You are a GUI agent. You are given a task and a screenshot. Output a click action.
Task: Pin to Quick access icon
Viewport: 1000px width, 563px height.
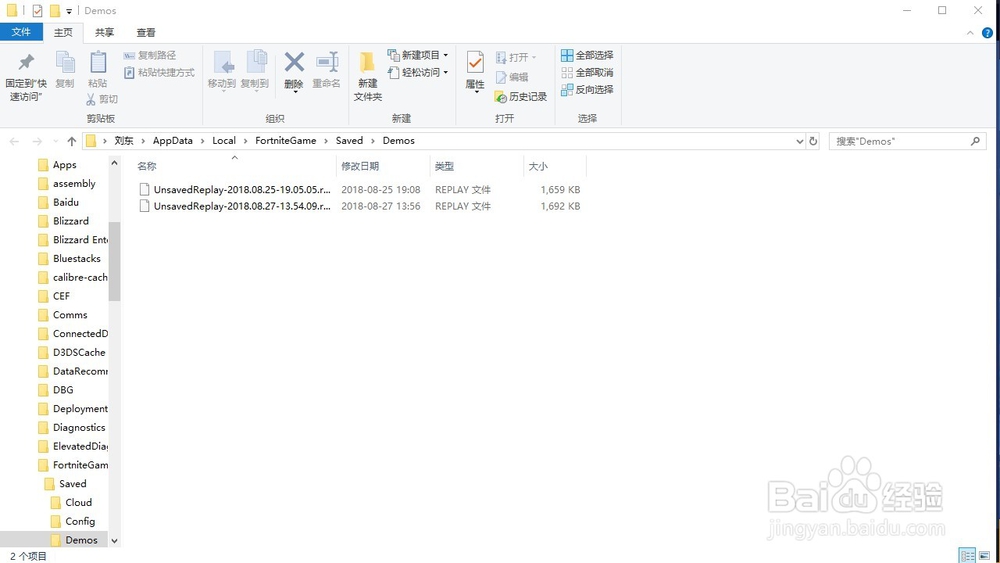pyautogui.click(x=26, y=62)
